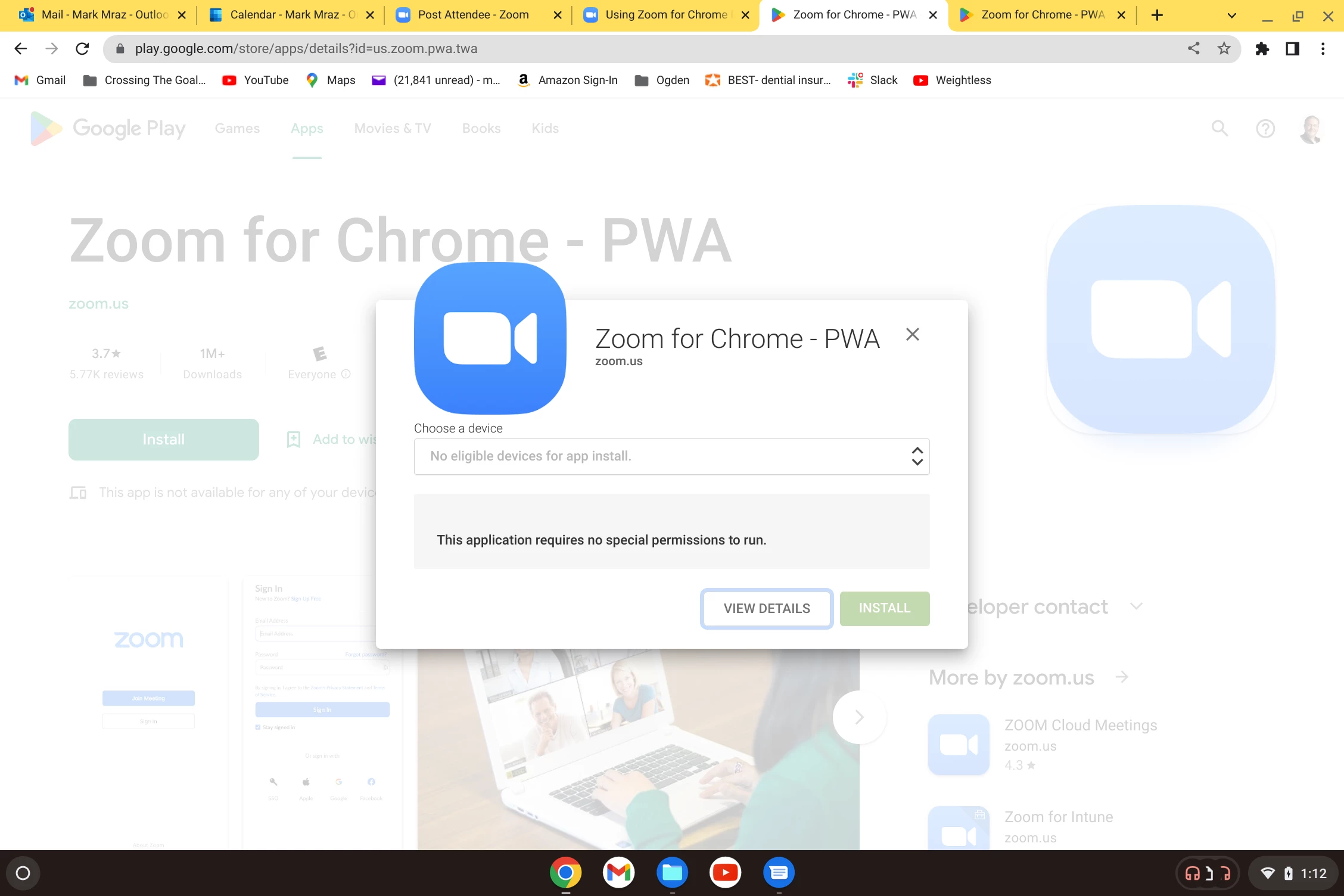Click the share page icon

[1193, 49]
